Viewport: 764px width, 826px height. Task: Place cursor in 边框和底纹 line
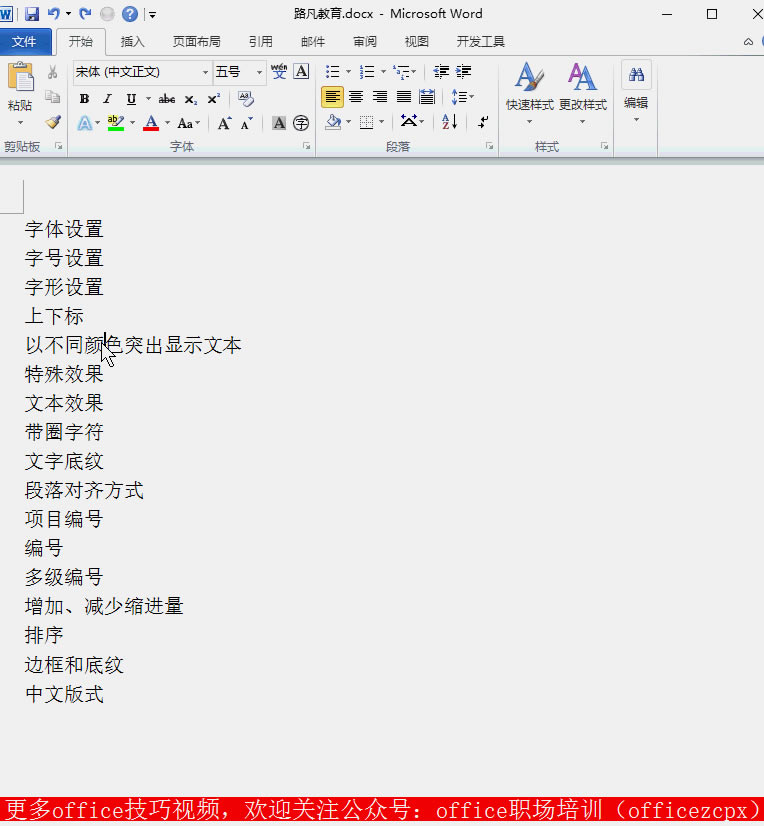[x=74, y=665]
